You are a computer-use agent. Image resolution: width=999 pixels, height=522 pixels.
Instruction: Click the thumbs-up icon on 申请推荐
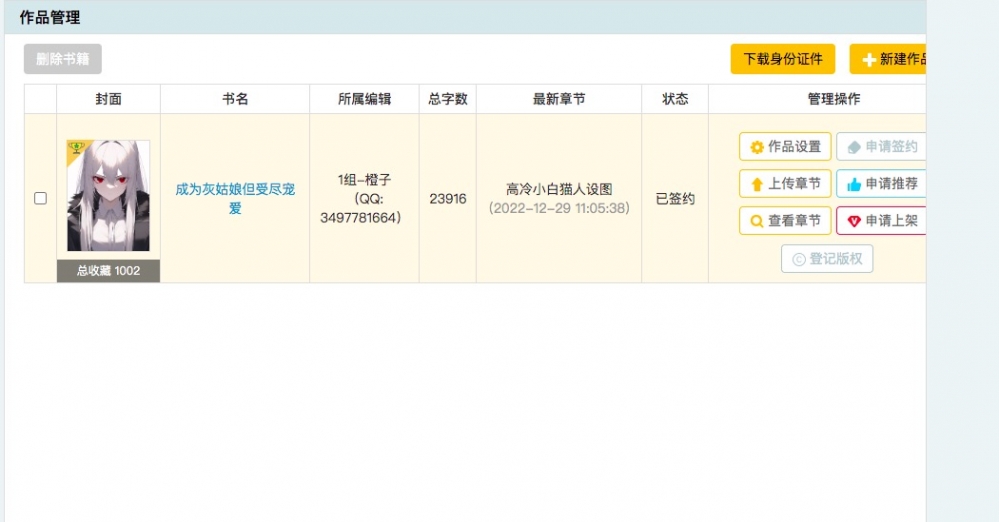click(853, 184)
